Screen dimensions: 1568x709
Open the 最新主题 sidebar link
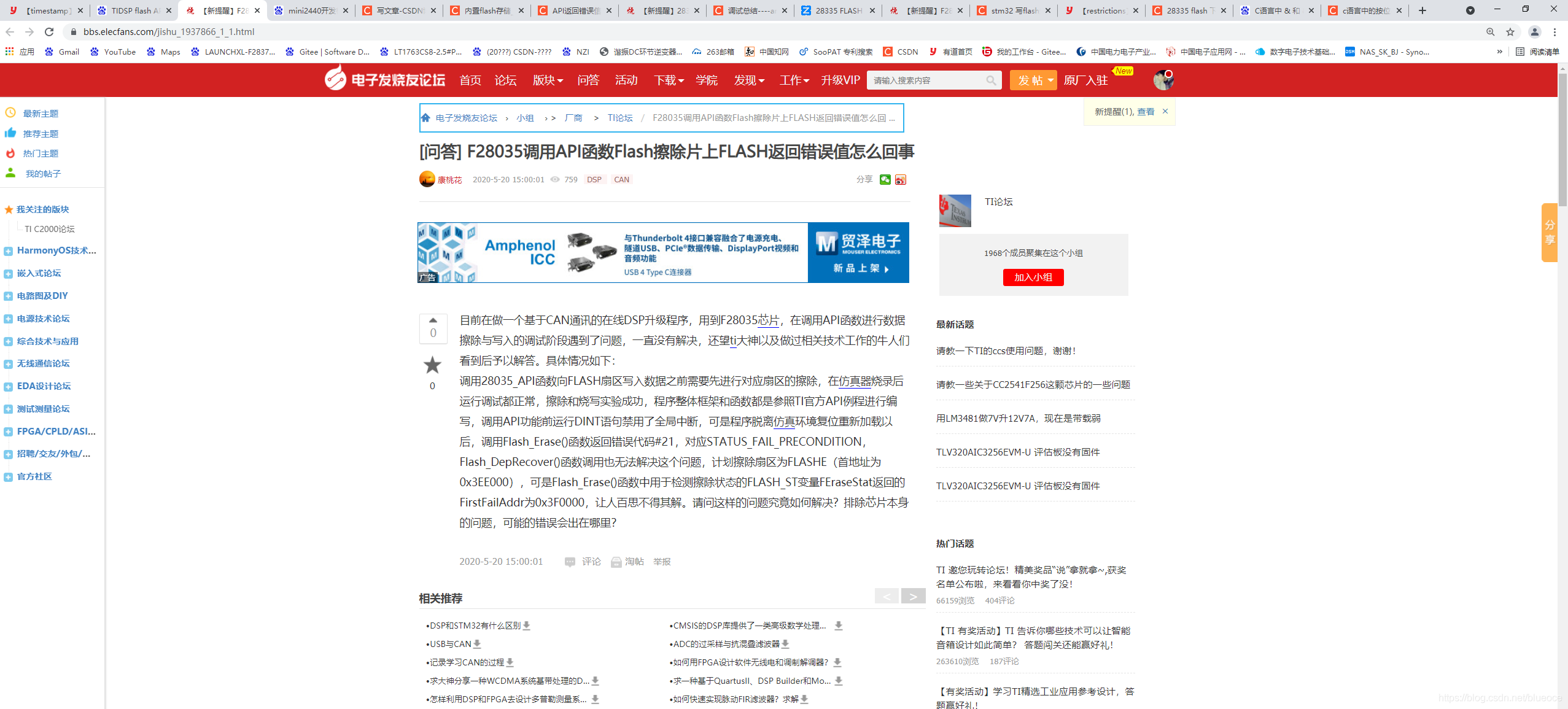pyautogui.click(x=41, y=114)
